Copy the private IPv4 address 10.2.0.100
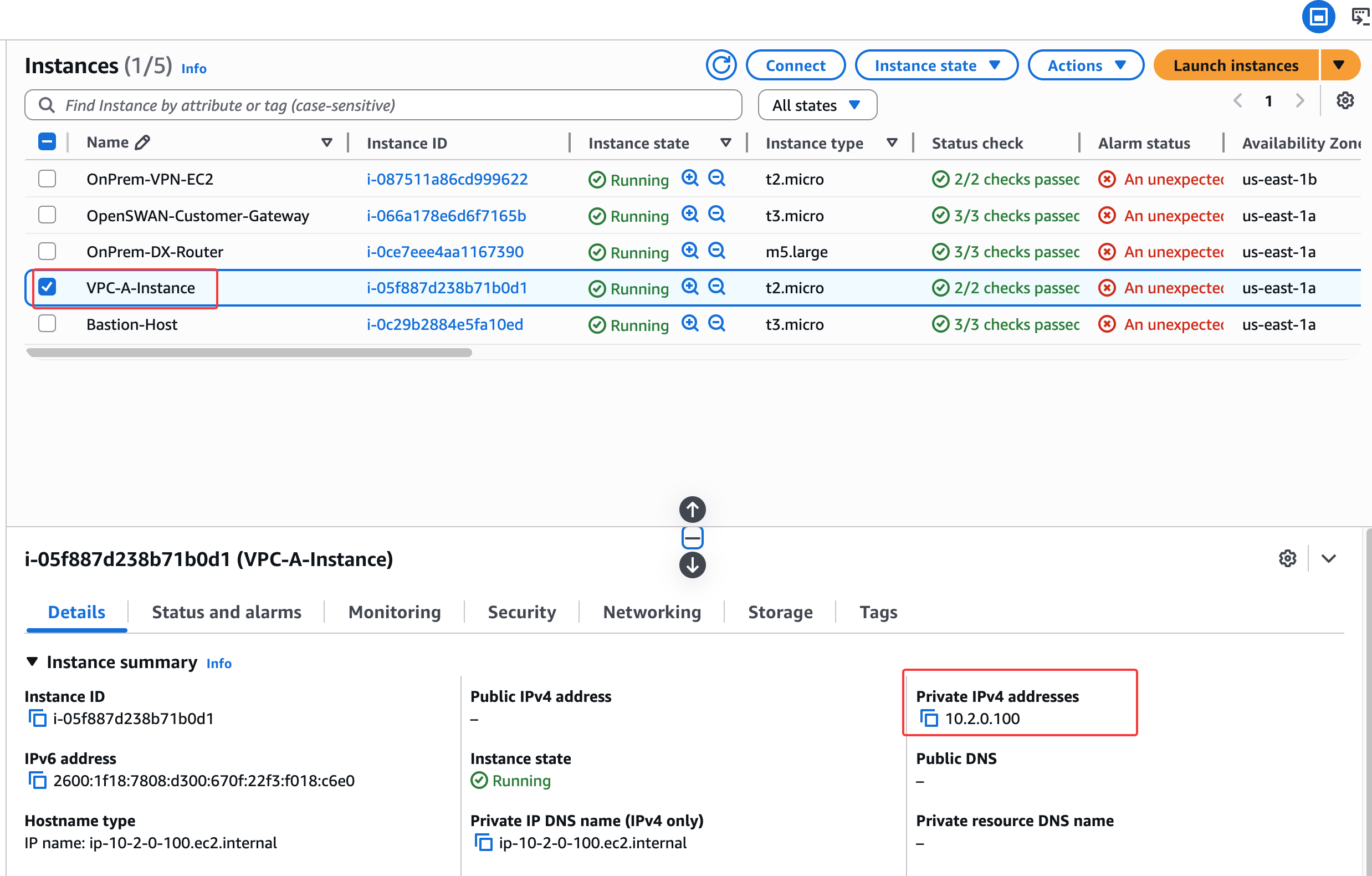This screenshot has height=876, width=1372. 929,718
